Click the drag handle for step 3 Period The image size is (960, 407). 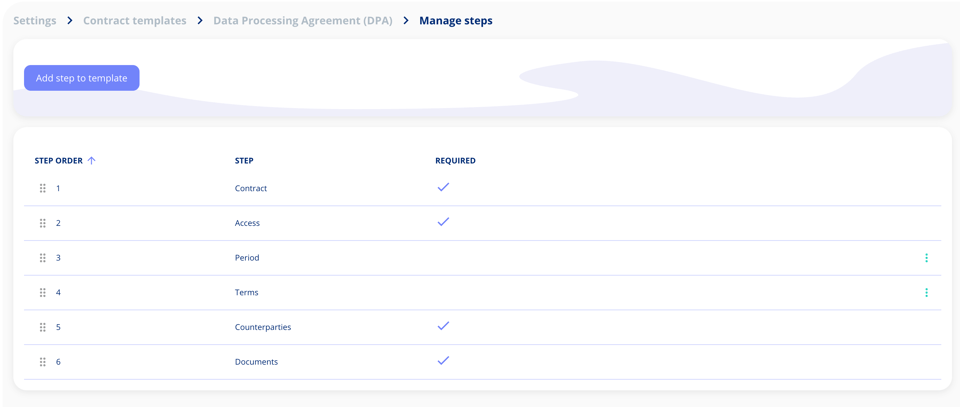[x=43, y=258]
